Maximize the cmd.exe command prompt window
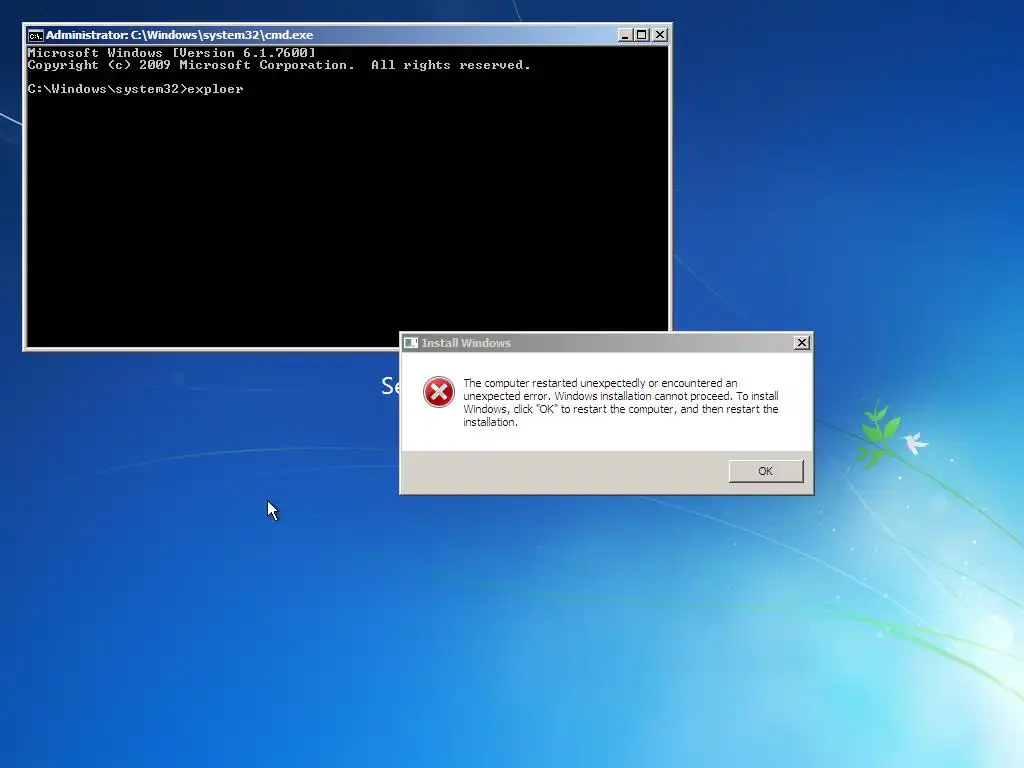The width and height of the screenshot is (1024, 768). click(642, 35)
